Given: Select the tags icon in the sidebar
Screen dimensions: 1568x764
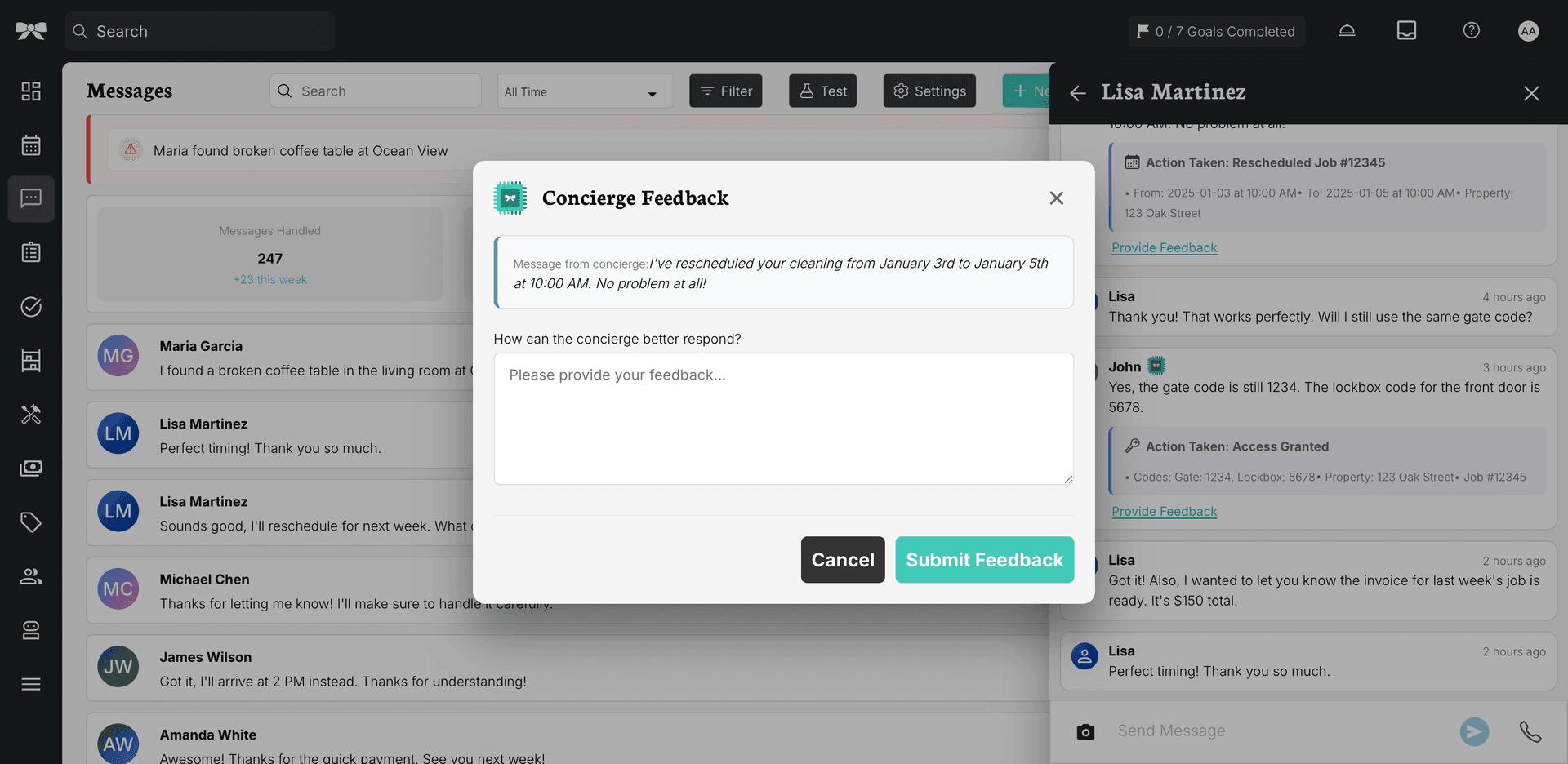Looking at the screenshot, I should [31, 522].
